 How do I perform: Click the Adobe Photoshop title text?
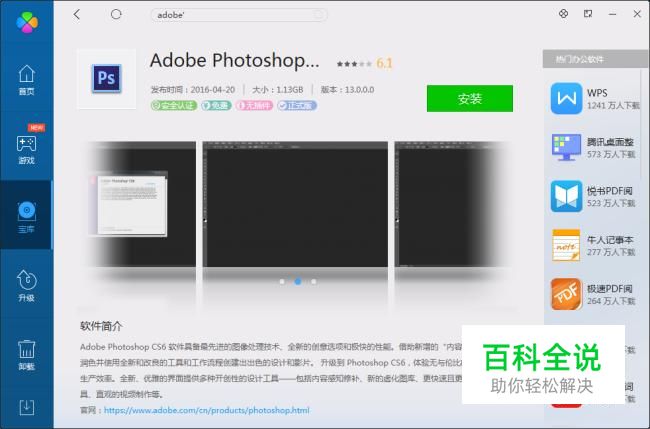coord(235,61)
